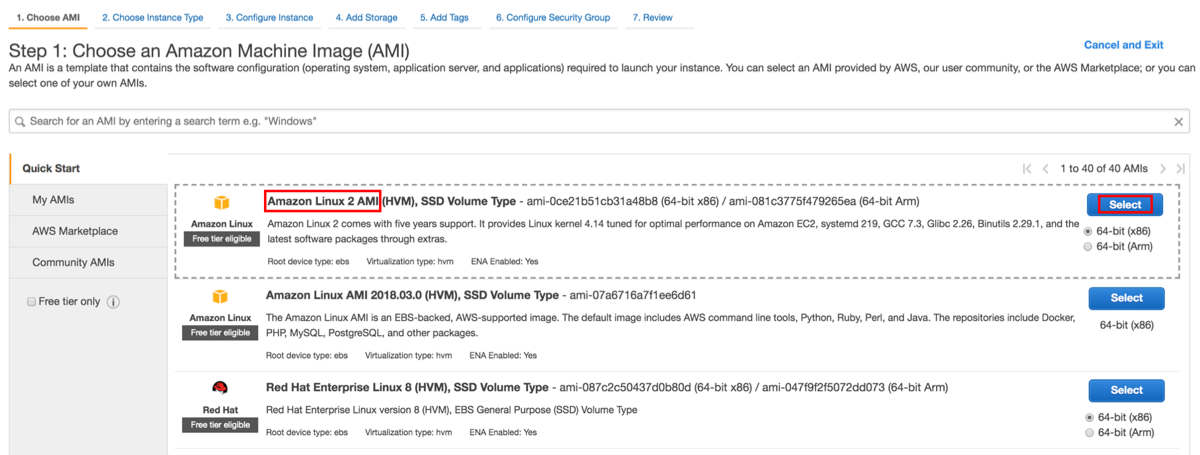The image size is (1200, 455).
Task: Click the Amazon Linux AMI 2018.03.0 title
Action: tap(412, 296)
